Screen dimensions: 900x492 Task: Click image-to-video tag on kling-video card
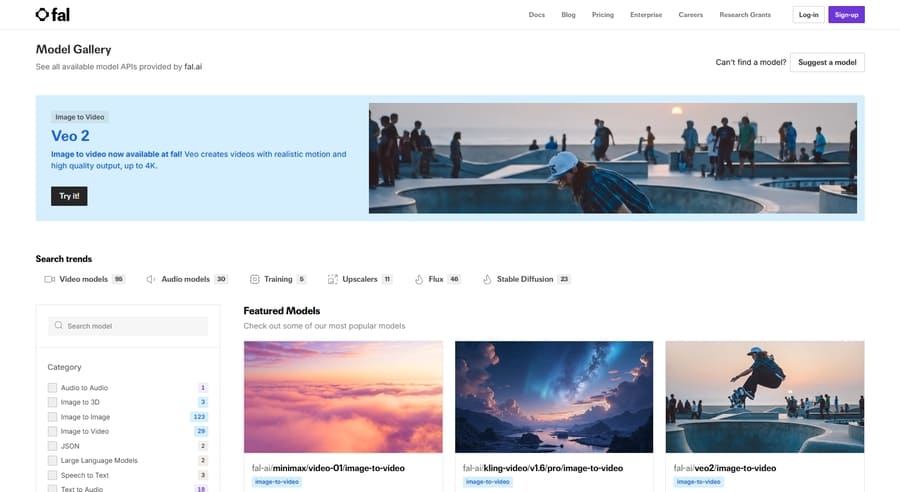point(488,482)
